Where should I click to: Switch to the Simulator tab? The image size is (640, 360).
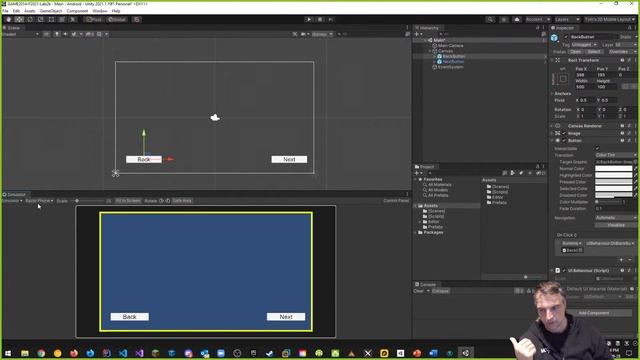pyautogui.click(x=15, y=195)
